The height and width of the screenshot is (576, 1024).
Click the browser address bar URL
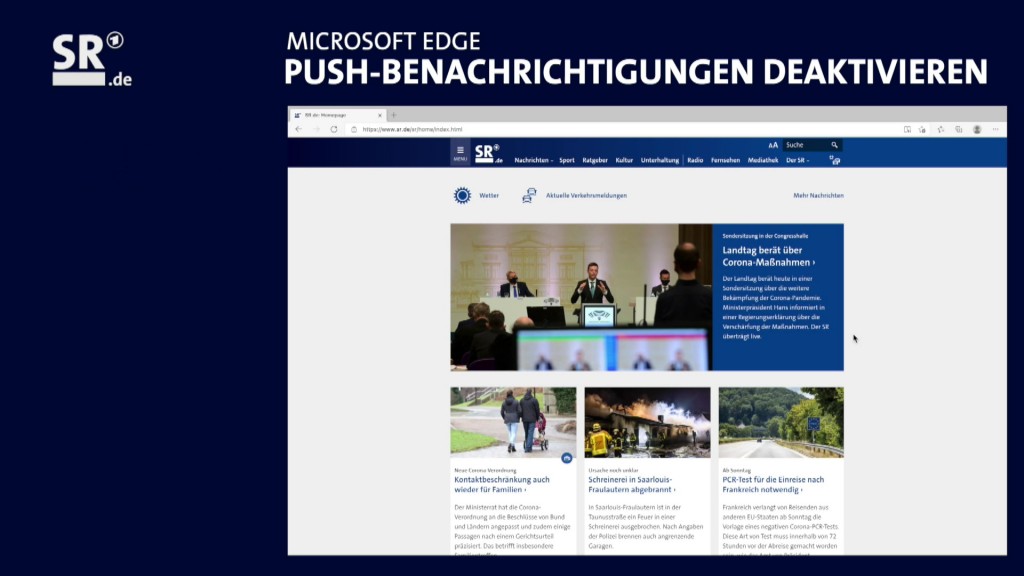(x=412, y=129)
